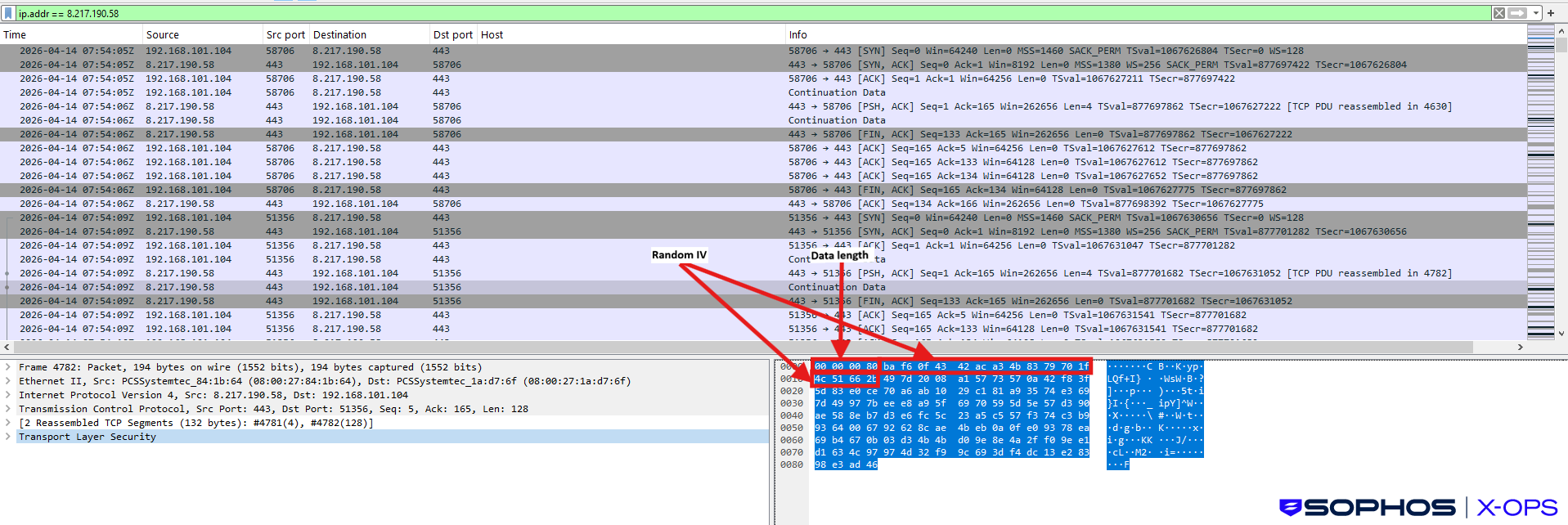Expand the Ethernet II tree node
This screenshot has height=525, width=1568.
8,381
